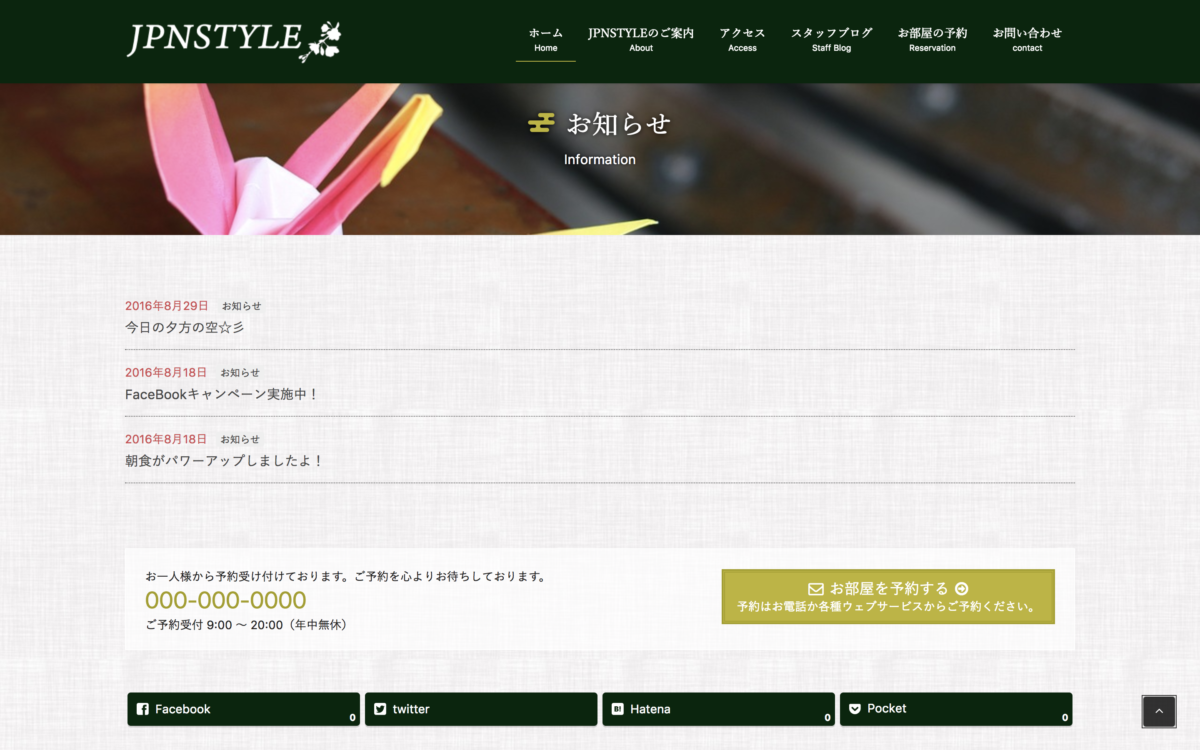Select JPNSTYLEのご案内 About in the navigation

pyautogui.click(x=640, y=38)
